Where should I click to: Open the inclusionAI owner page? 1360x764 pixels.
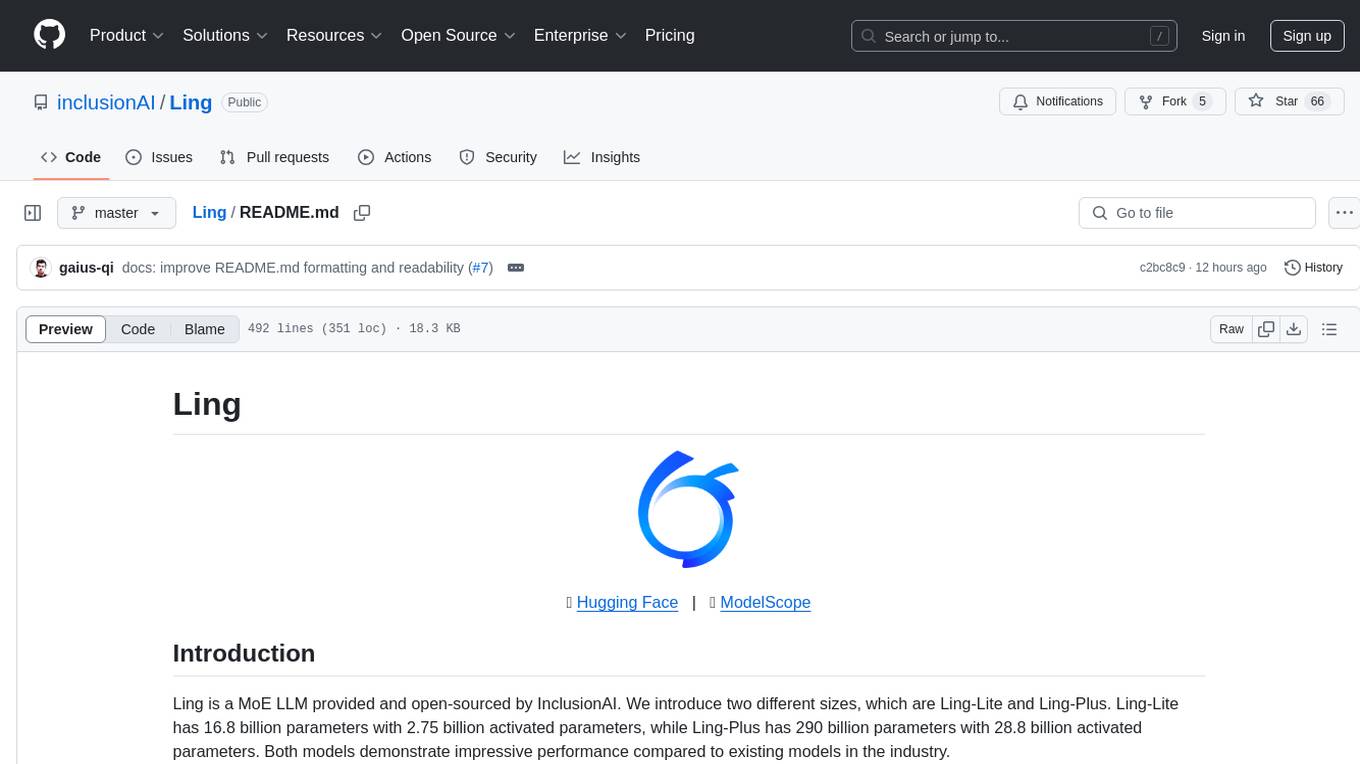106,102
